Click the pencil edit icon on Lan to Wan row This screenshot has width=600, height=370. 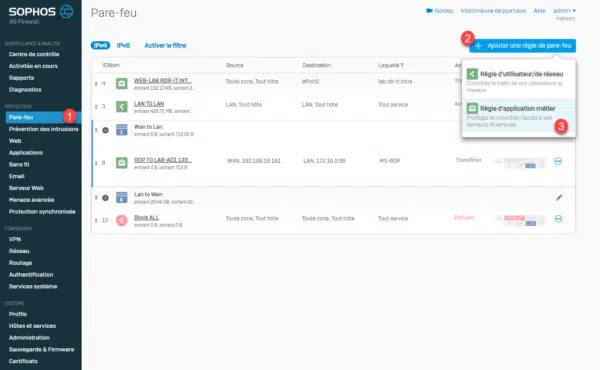click(x=559, y=197)
